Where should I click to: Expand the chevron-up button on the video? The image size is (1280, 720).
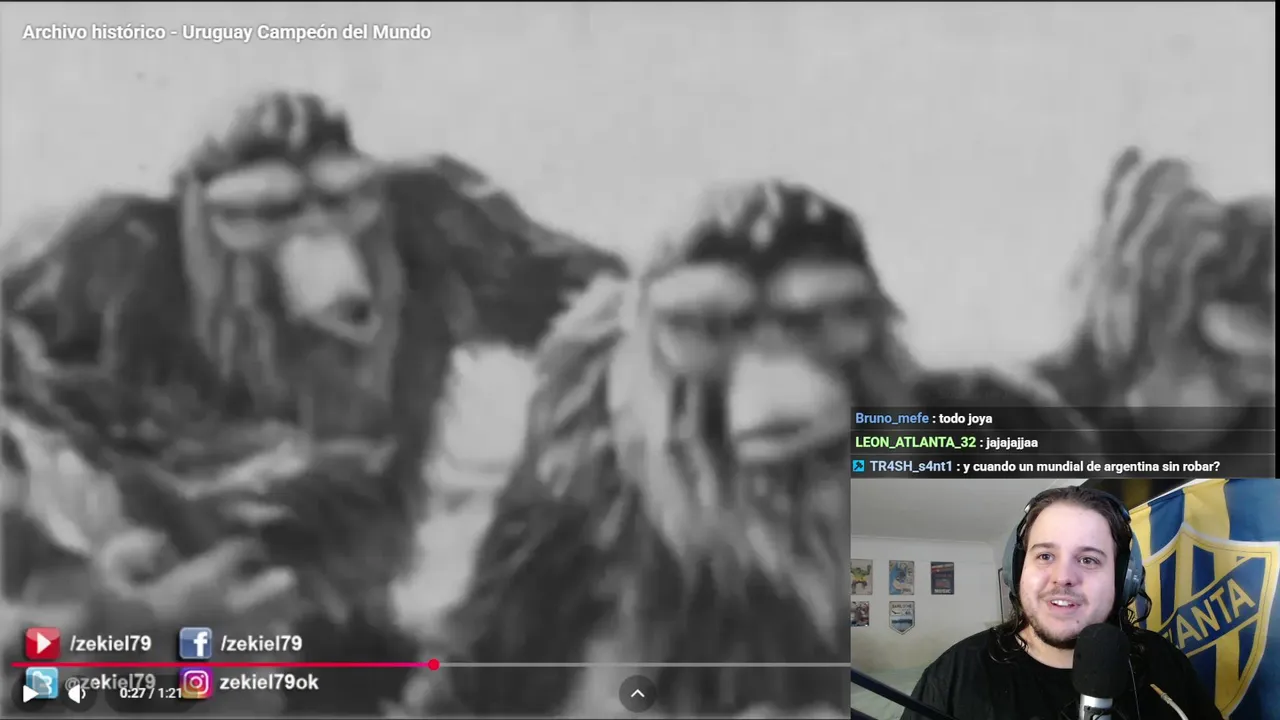click(637, 693)
